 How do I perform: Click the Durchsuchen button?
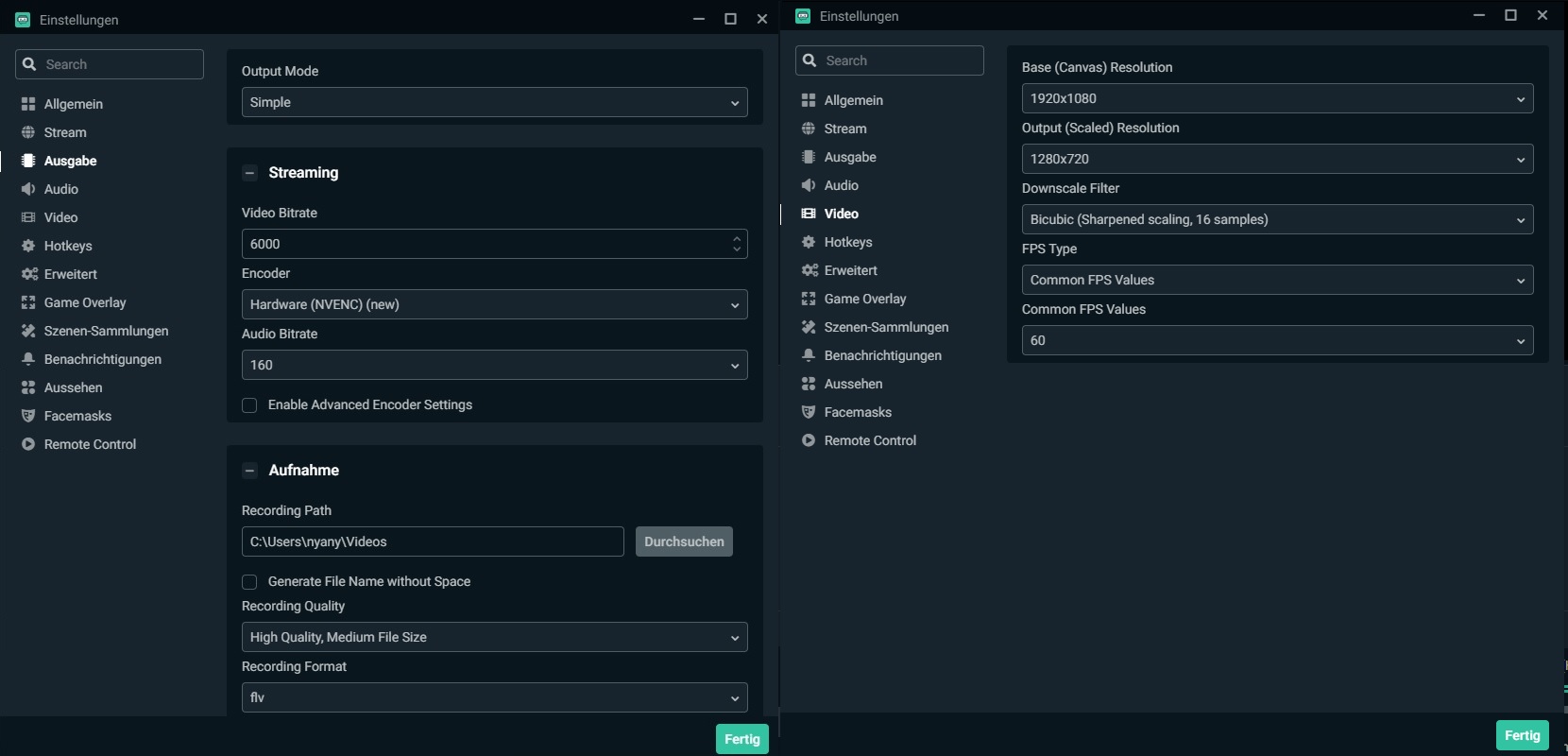tap(684, 541)
